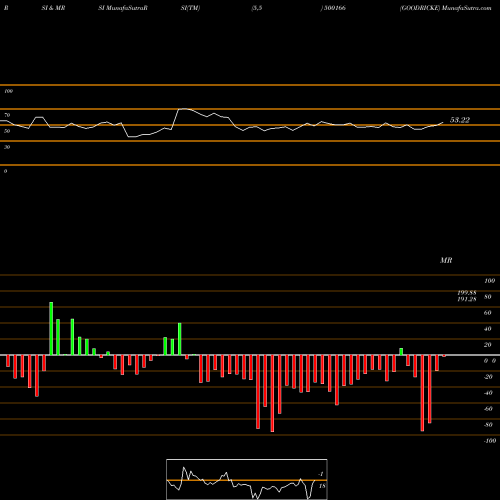Click the 'SI(TM)' header label
Image resolution: width=500 pixels, height=500 pixels.
tap(190, 8)
